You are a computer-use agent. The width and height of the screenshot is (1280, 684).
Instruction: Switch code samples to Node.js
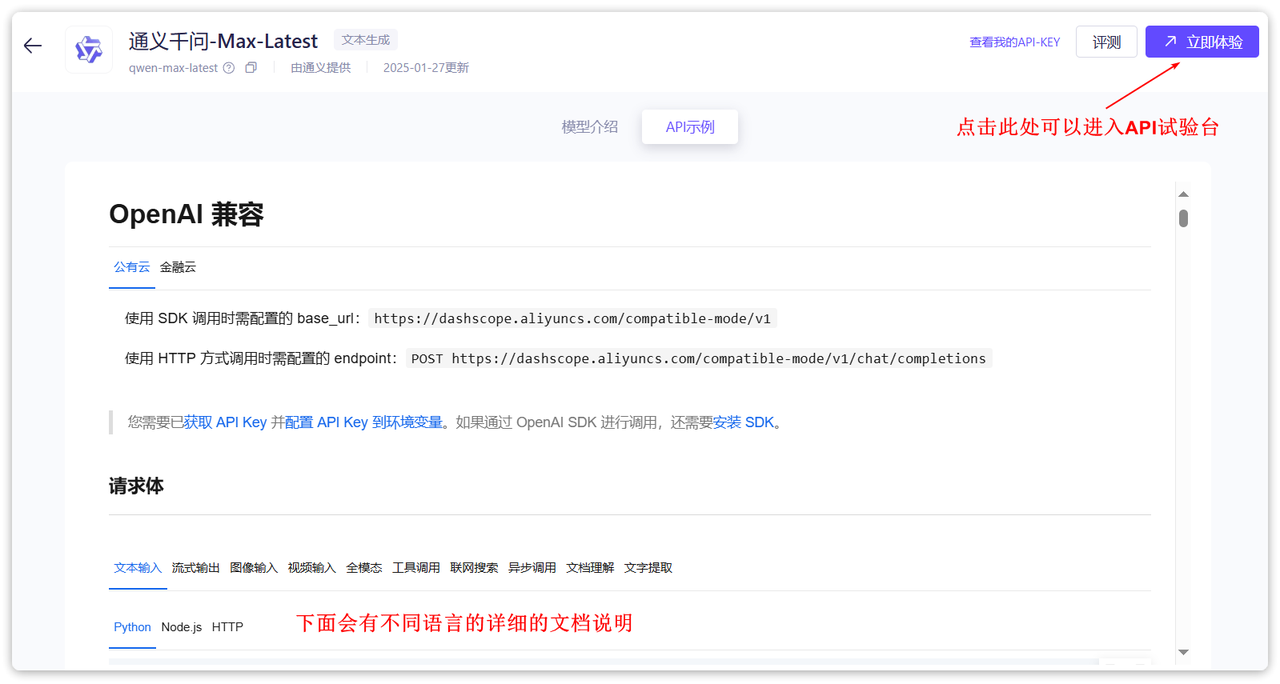click(x=181, y=626)
